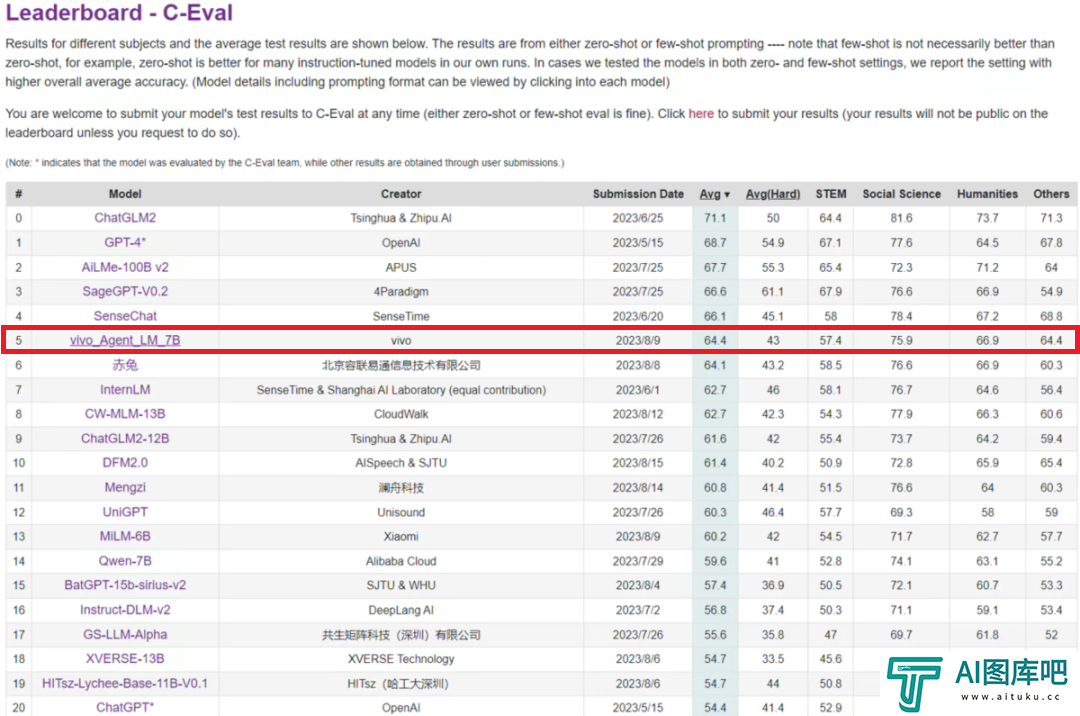Click the 'here' submission link
This screenshot has width=1080, height=716.
pos(701,114)
